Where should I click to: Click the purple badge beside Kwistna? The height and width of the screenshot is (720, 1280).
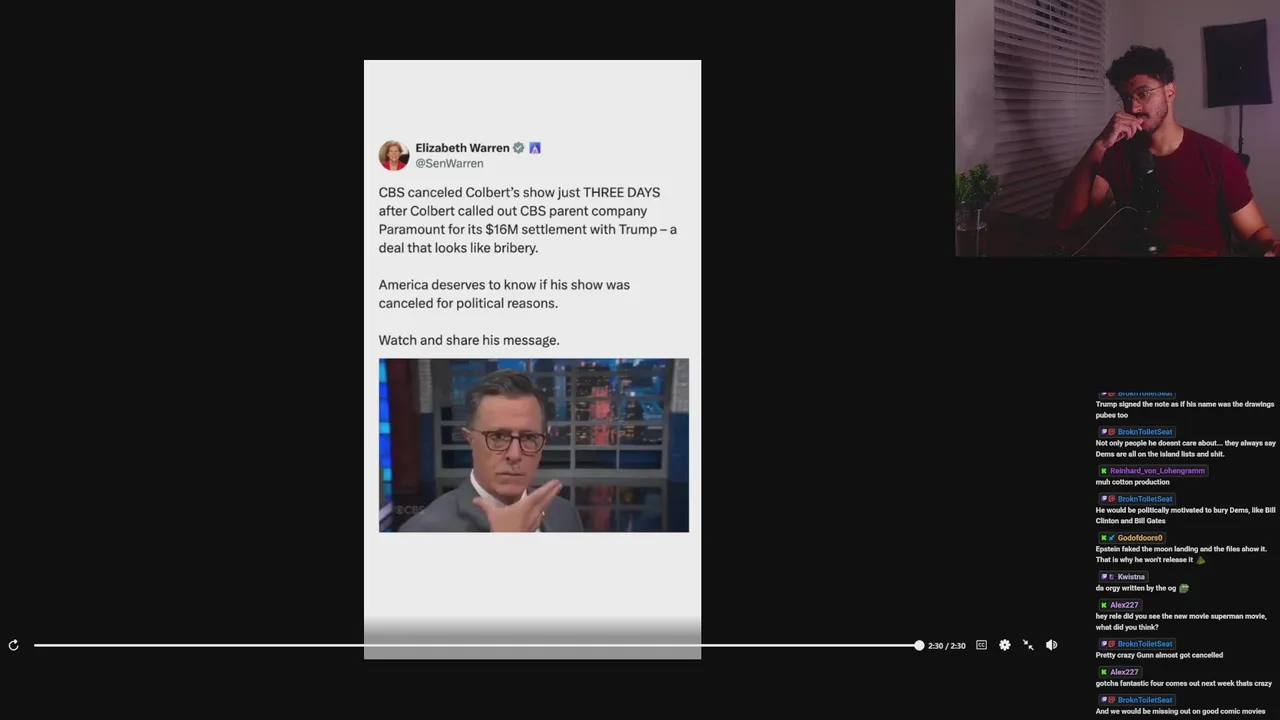tap(1104, 577)
